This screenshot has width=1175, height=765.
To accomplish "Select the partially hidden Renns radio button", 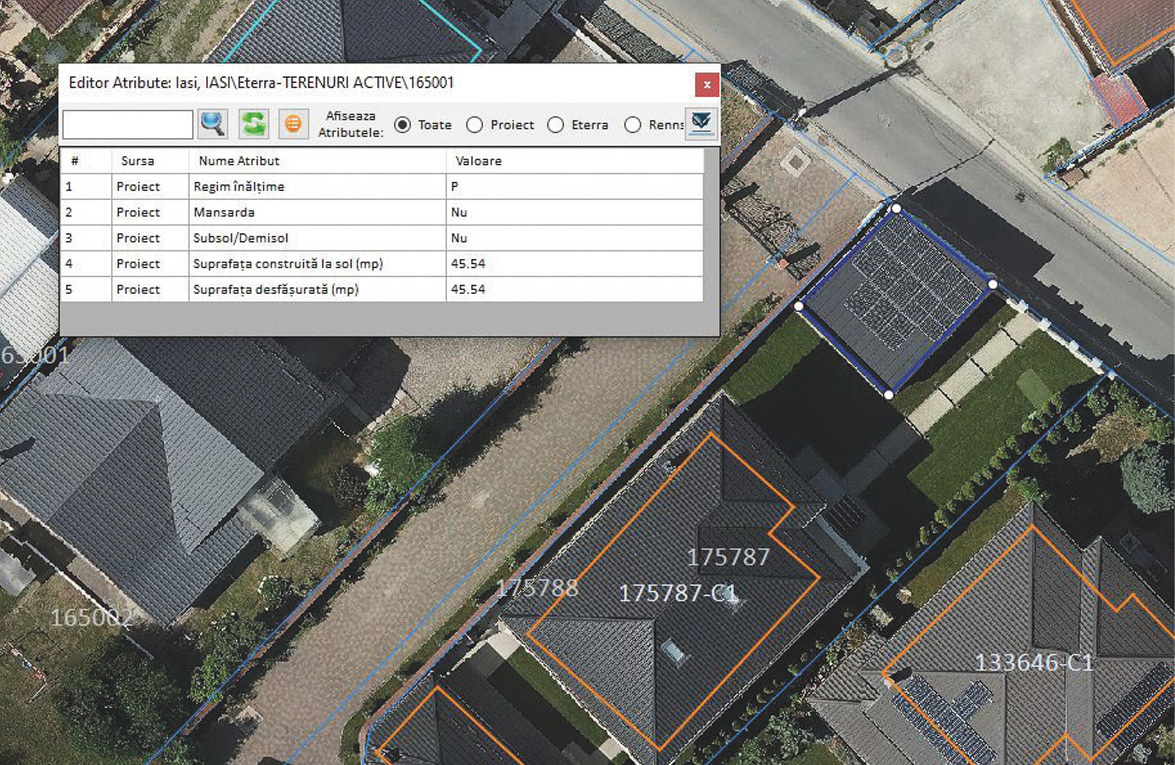I will pos(632,125).
